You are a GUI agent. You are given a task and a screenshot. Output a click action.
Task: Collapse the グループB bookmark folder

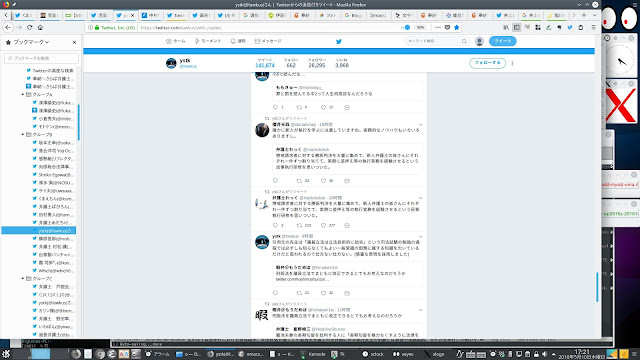[x=23, y=134]
